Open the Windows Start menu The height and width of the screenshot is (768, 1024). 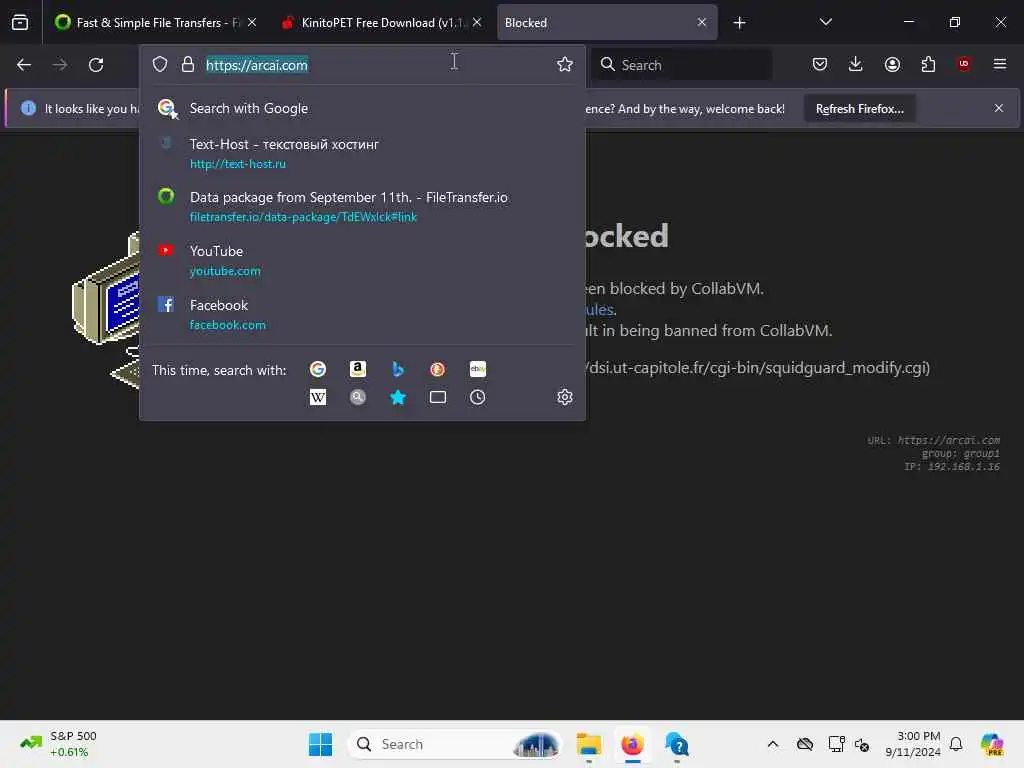pyautogui.click(x=320, y=744)
